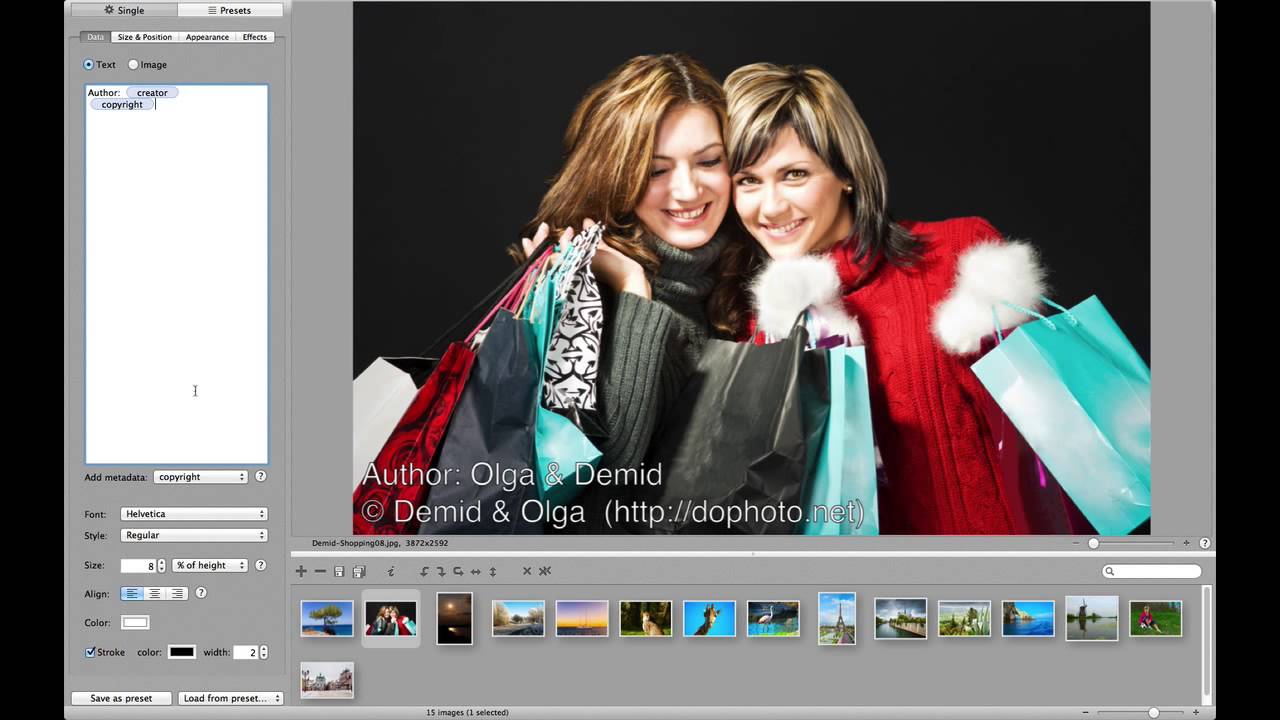Viewport: 1280px width, 720px height.
Task: Click the single X icon in toolbar
Action: [x=527, y=571]
